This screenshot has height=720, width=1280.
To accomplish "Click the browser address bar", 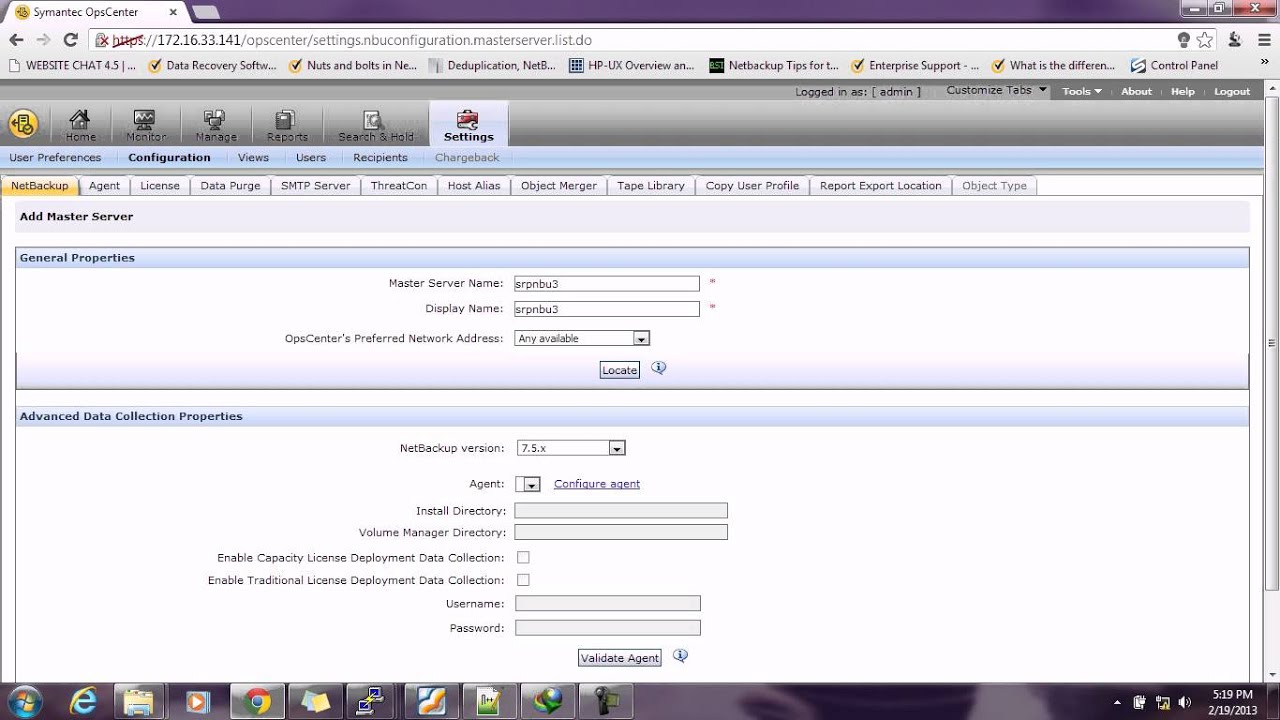I will pos(640,40).
